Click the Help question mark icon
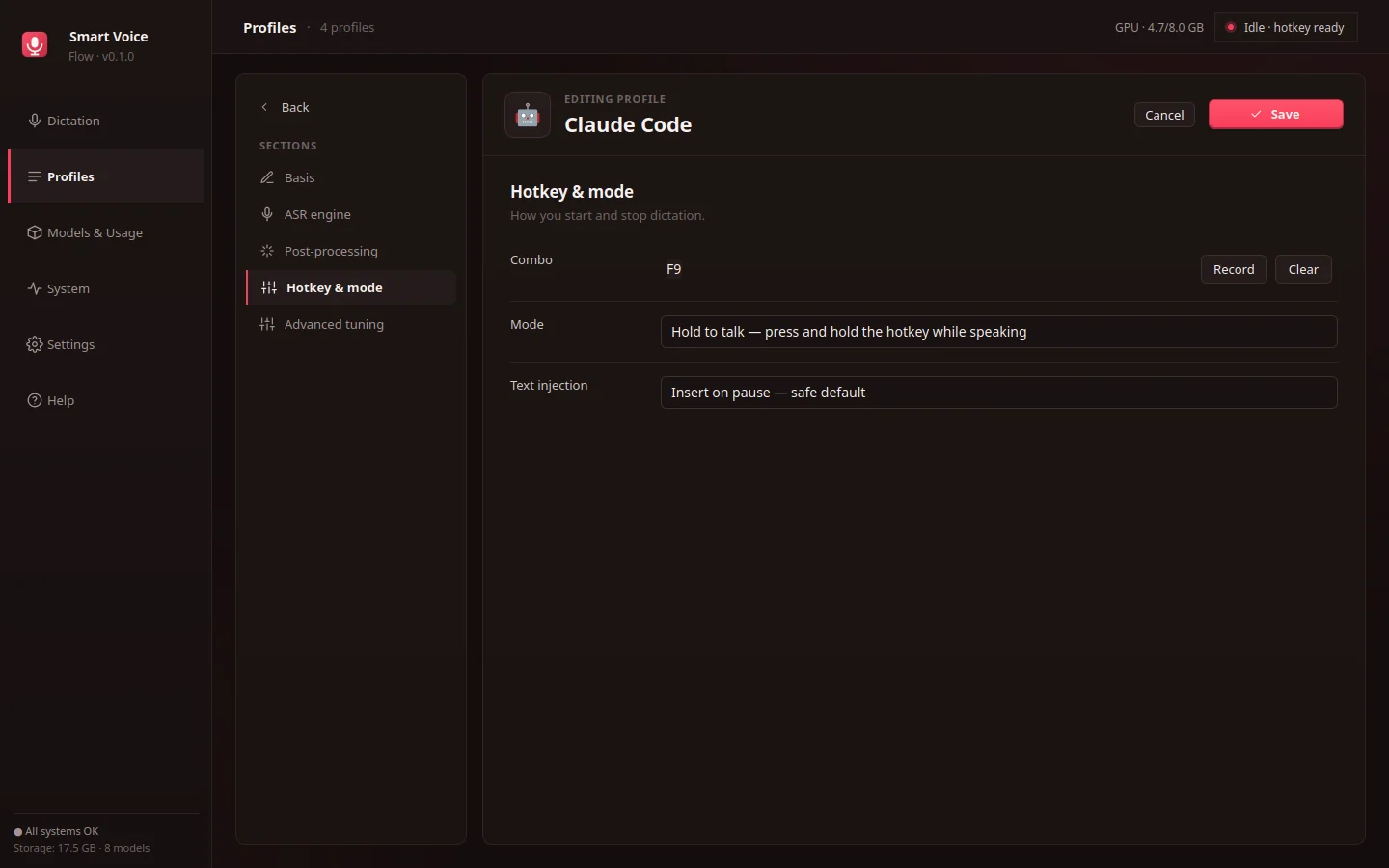The width and height of the screenshot is (1389, 868). click(x=35, y=400)
